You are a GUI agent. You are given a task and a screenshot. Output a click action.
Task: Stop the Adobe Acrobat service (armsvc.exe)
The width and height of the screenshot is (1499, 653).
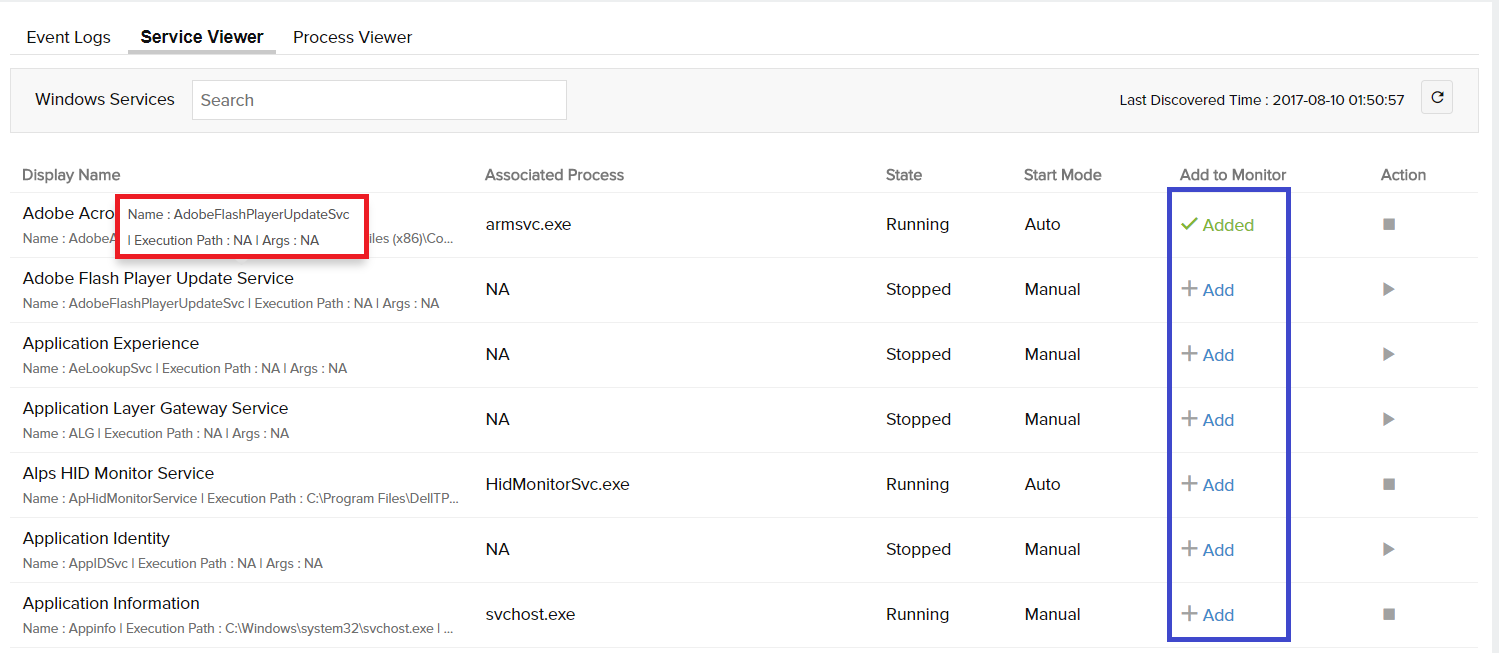(x=1389, y=224)
